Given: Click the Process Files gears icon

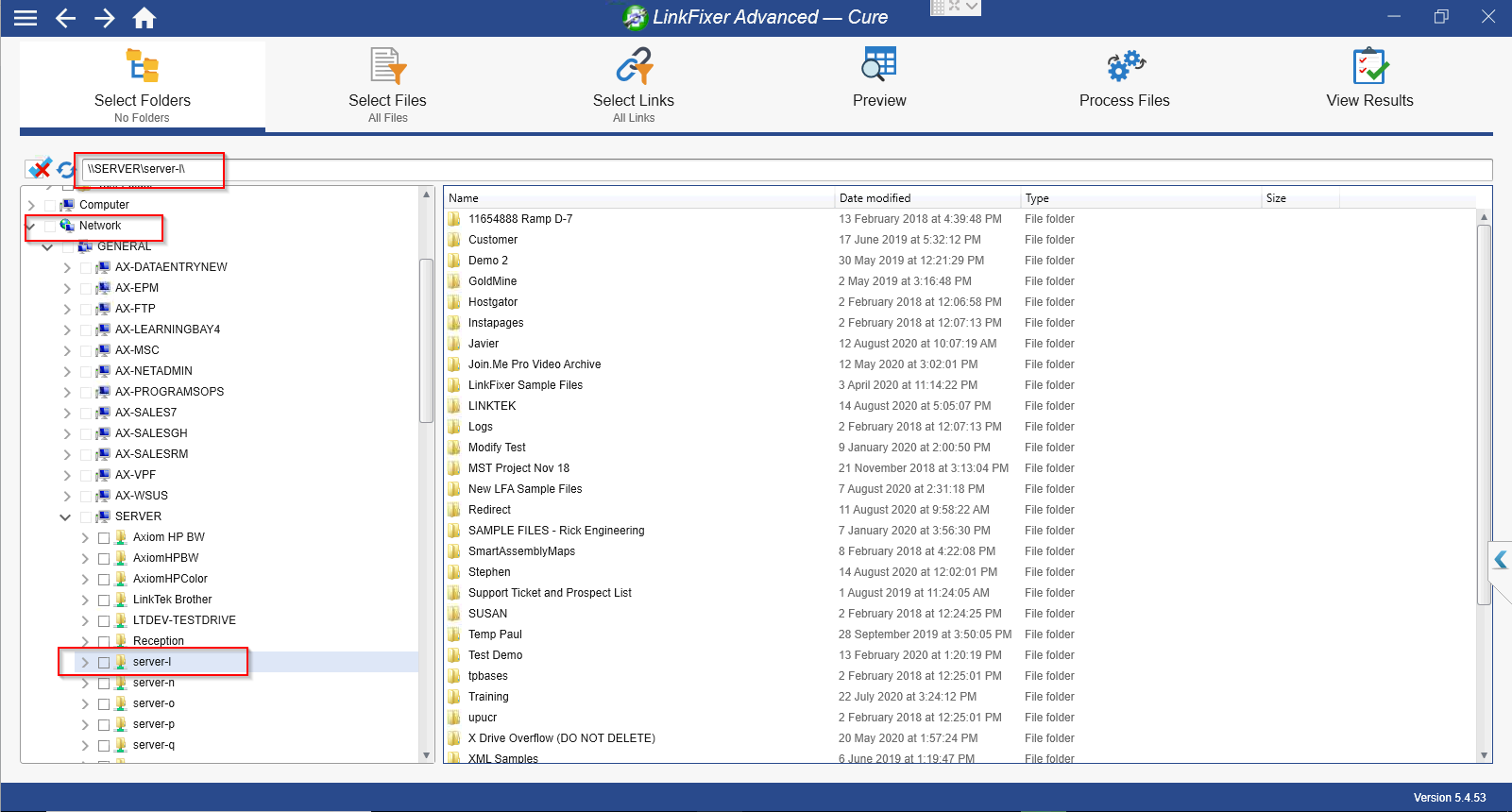Looking at the screenshot, I should 1126,66.
